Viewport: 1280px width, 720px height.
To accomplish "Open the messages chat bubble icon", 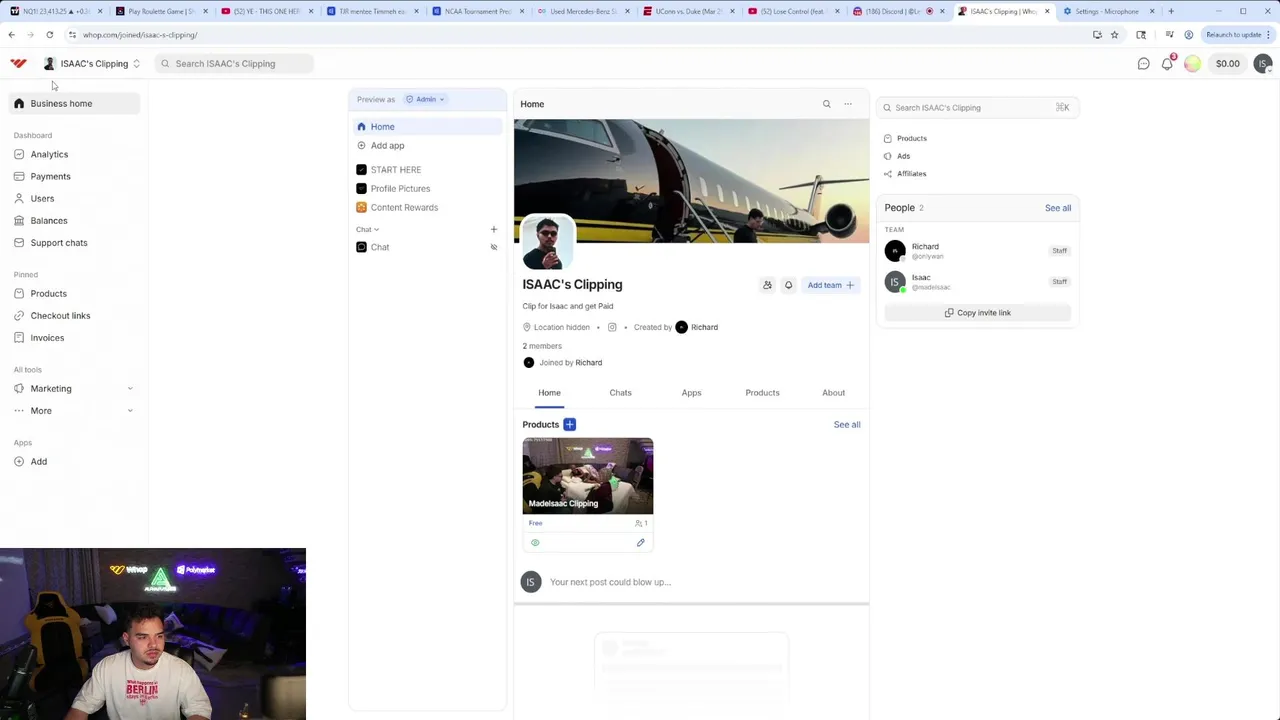I will tap(1144, 64).
